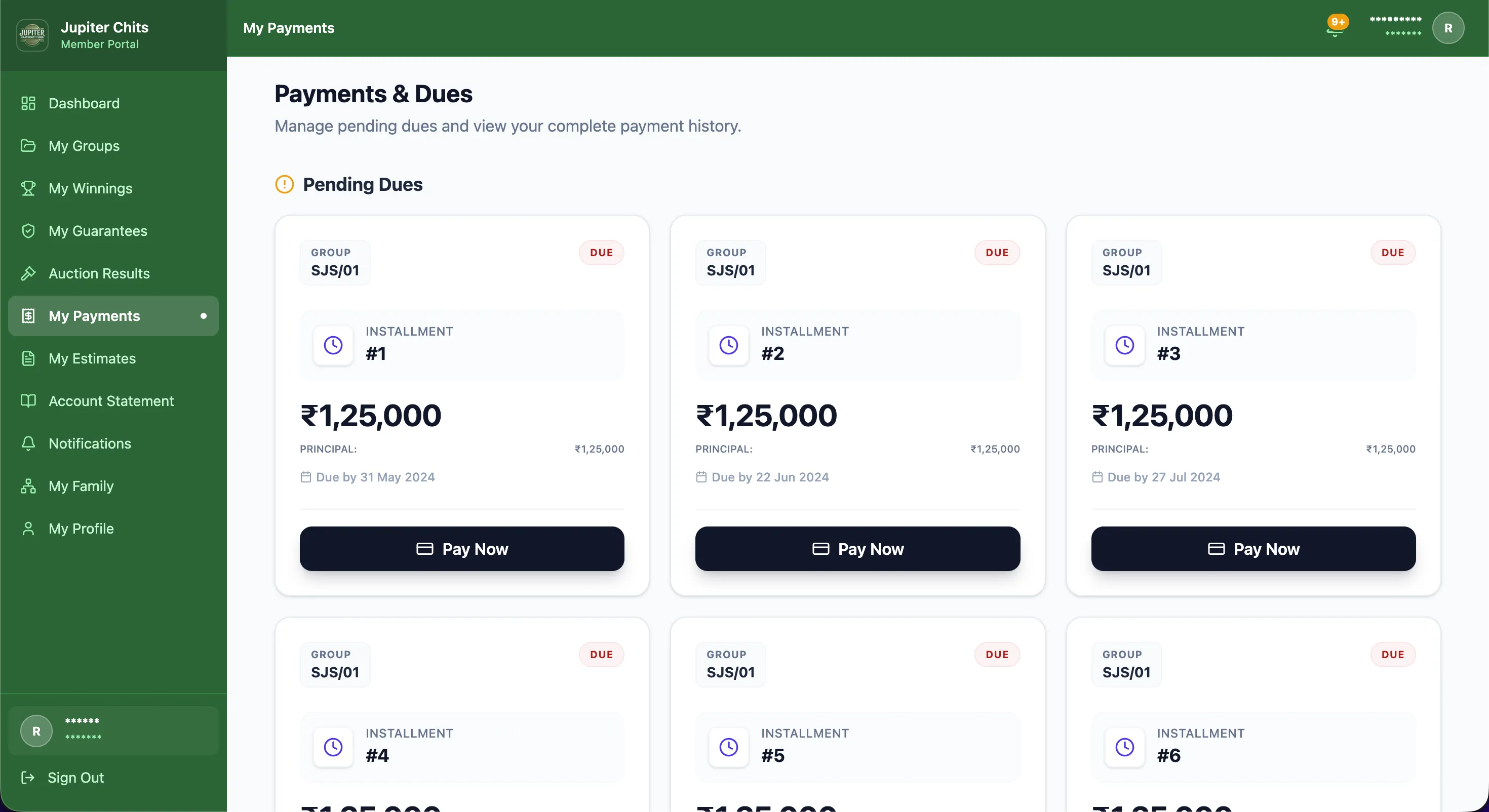Pay Now for Installment #3
This screenshot has height=812, width=1489.
pos(1253,548)
